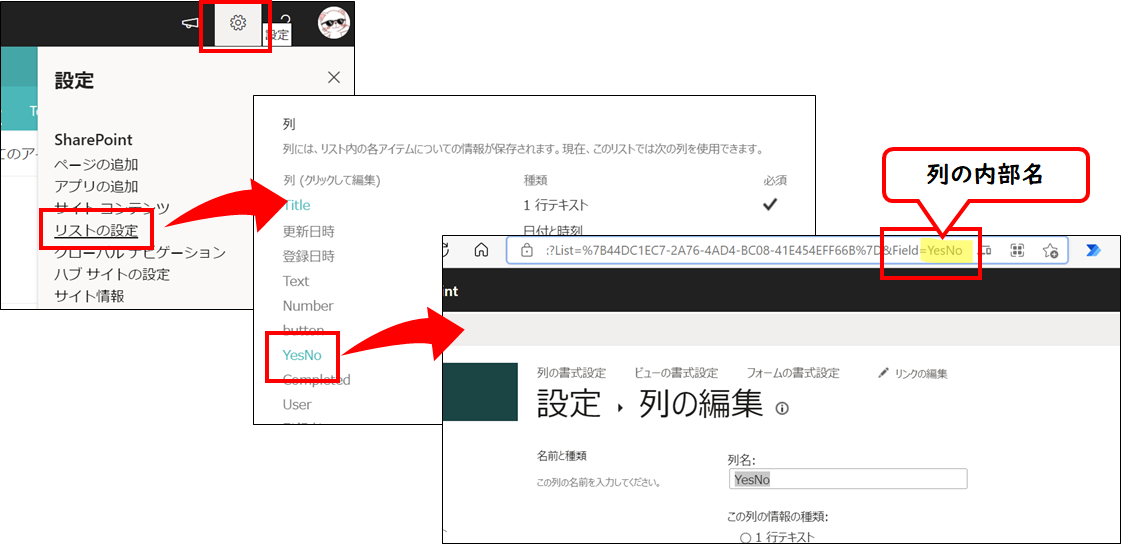Click the browser home icon
Viewport: 1121px width, 544px height.
pos(482,250)
